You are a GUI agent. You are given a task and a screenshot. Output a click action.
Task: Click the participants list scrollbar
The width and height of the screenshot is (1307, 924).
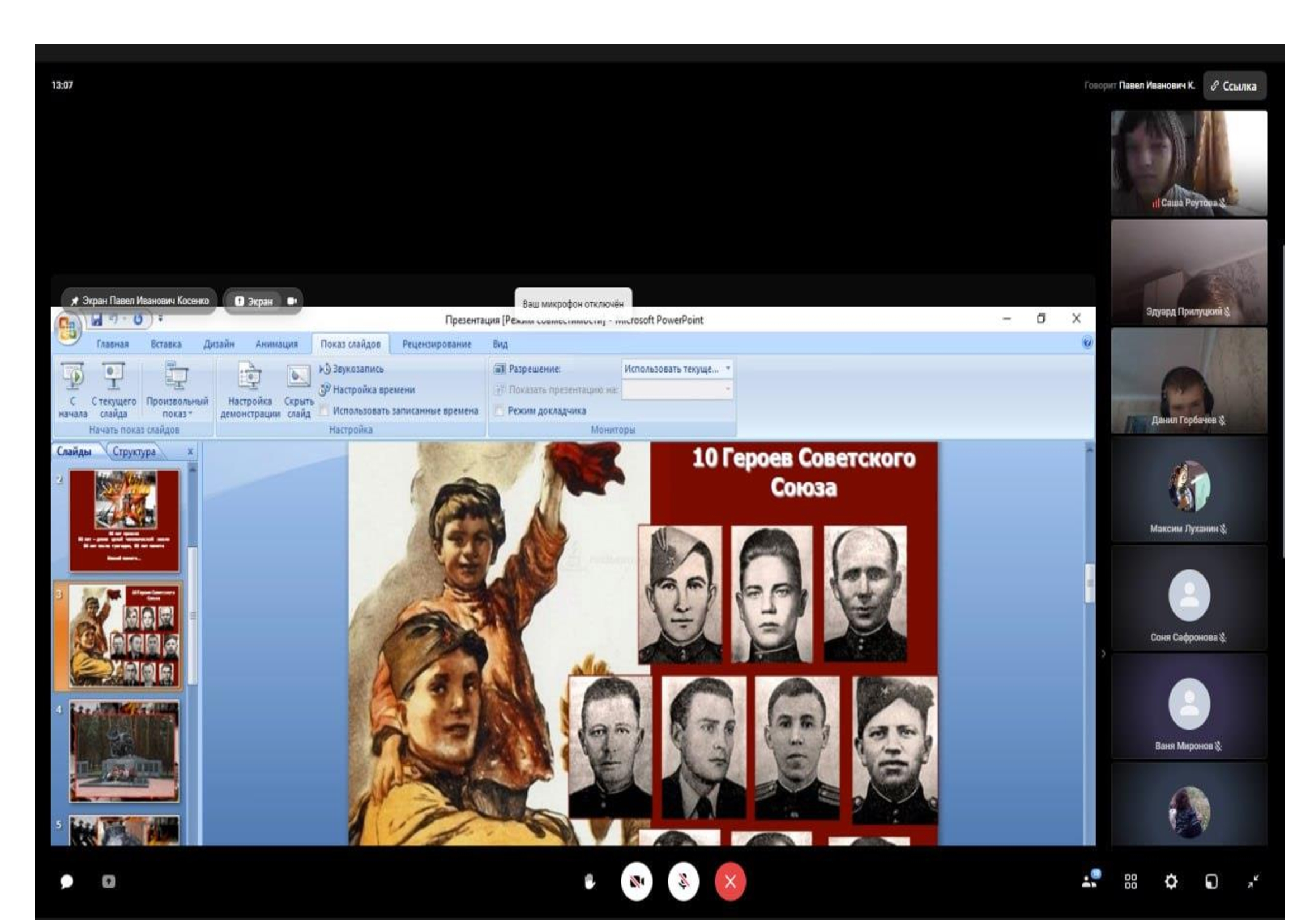[x=1284, y=401]
